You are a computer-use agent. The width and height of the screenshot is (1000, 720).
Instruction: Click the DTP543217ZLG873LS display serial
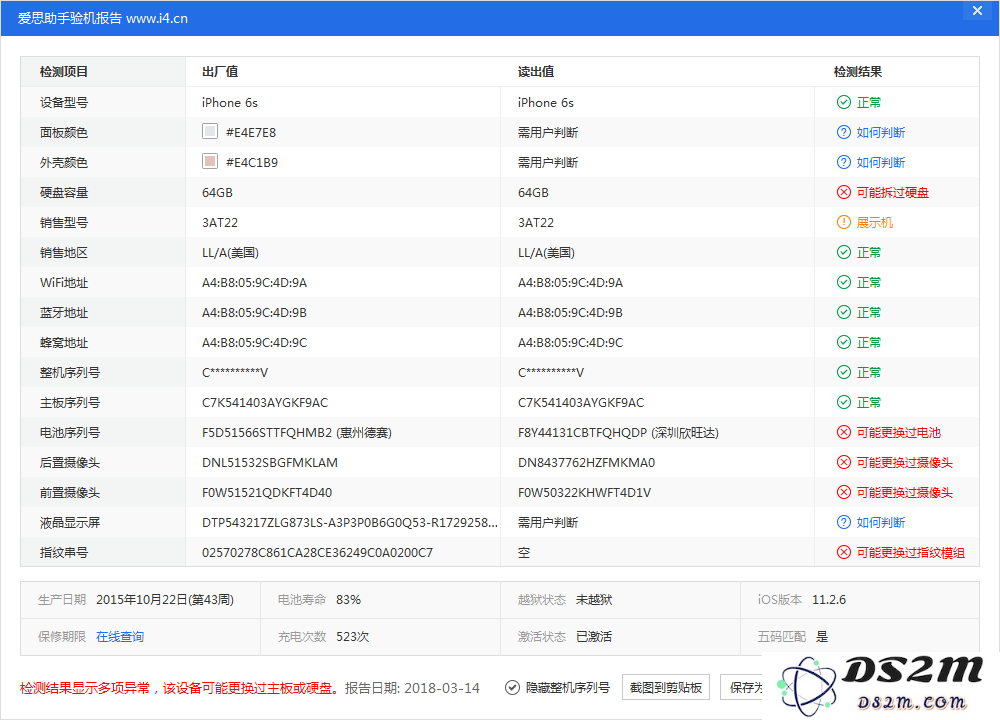coord(349,522)
